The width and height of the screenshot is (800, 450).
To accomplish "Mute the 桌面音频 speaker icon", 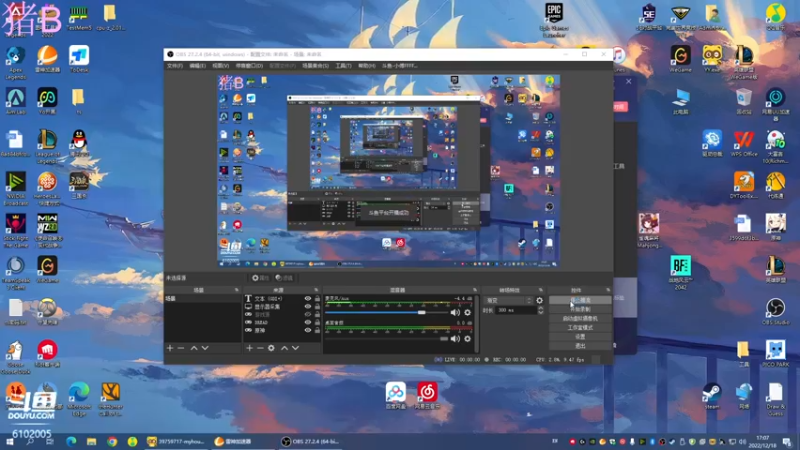I will point(455,339).
